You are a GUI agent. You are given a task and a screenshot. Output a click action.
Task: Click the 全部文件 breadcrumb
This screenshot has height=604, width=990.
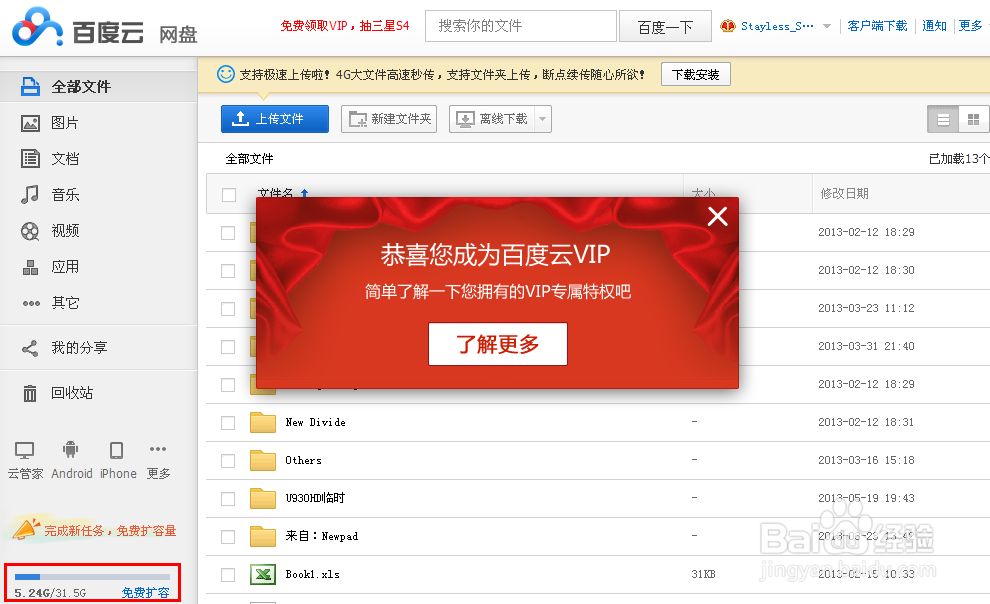[249, 159]
